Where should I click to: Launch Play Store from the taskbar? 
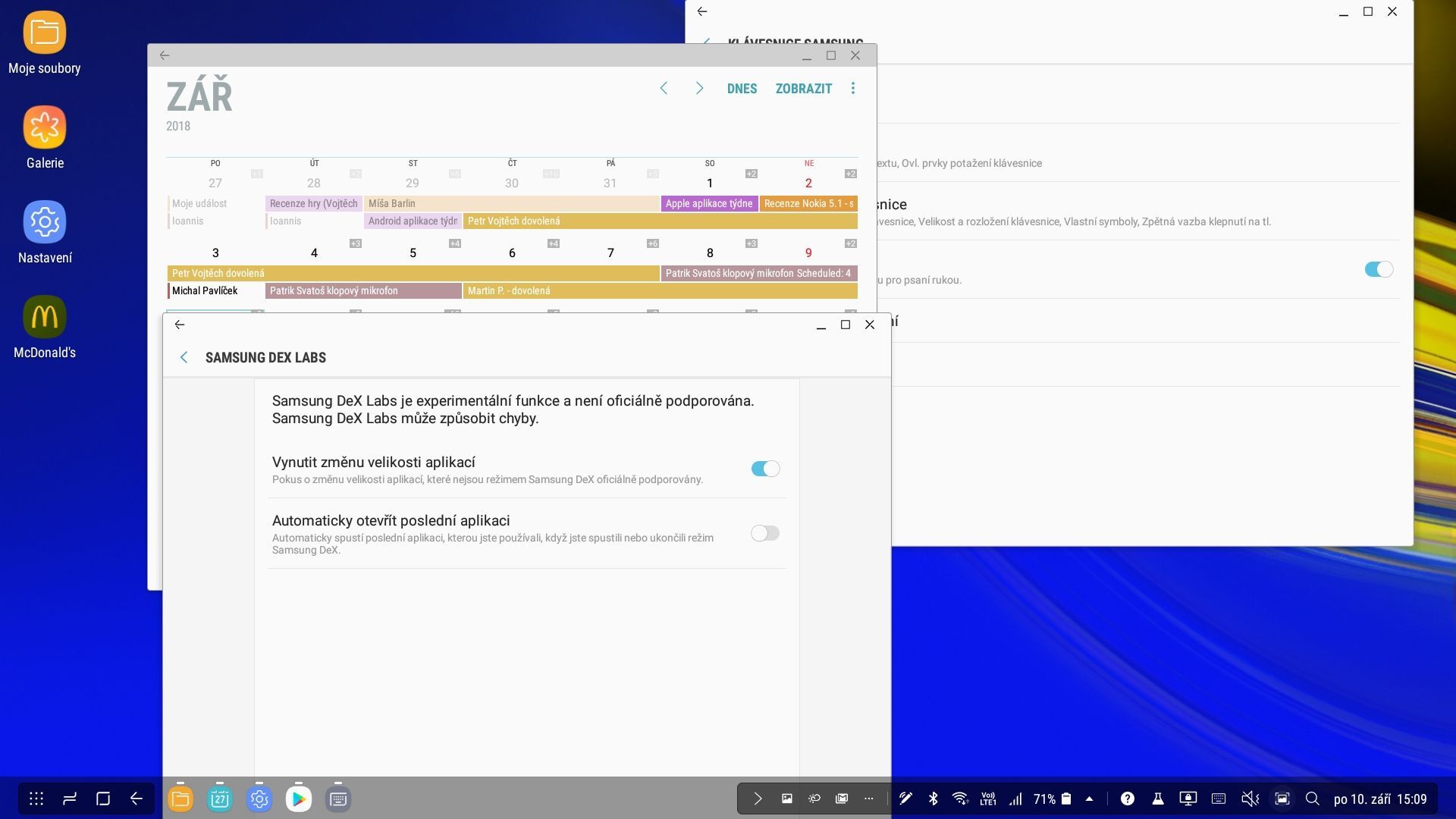(298, 799)
